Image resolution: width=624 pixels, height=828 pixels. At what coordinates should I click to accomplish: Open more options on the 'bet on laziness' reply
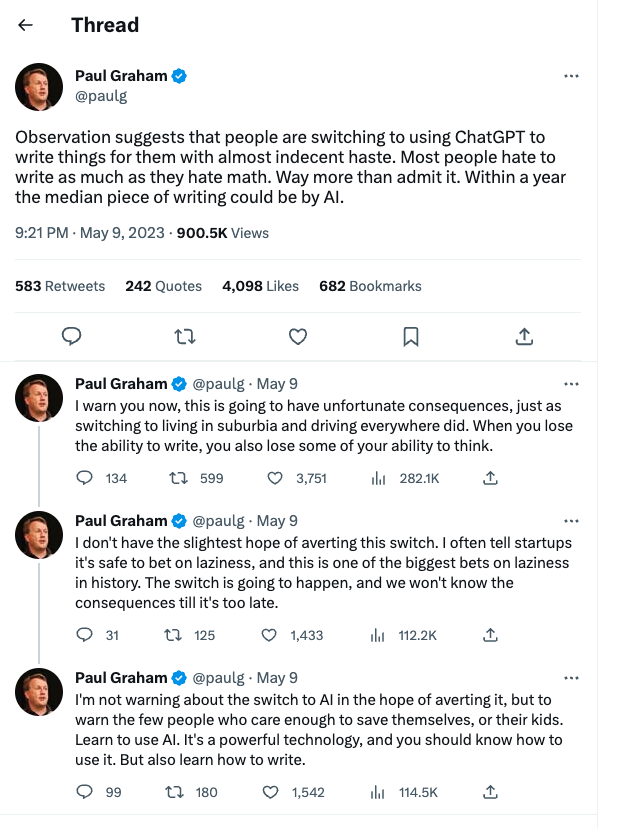point(571,521)
